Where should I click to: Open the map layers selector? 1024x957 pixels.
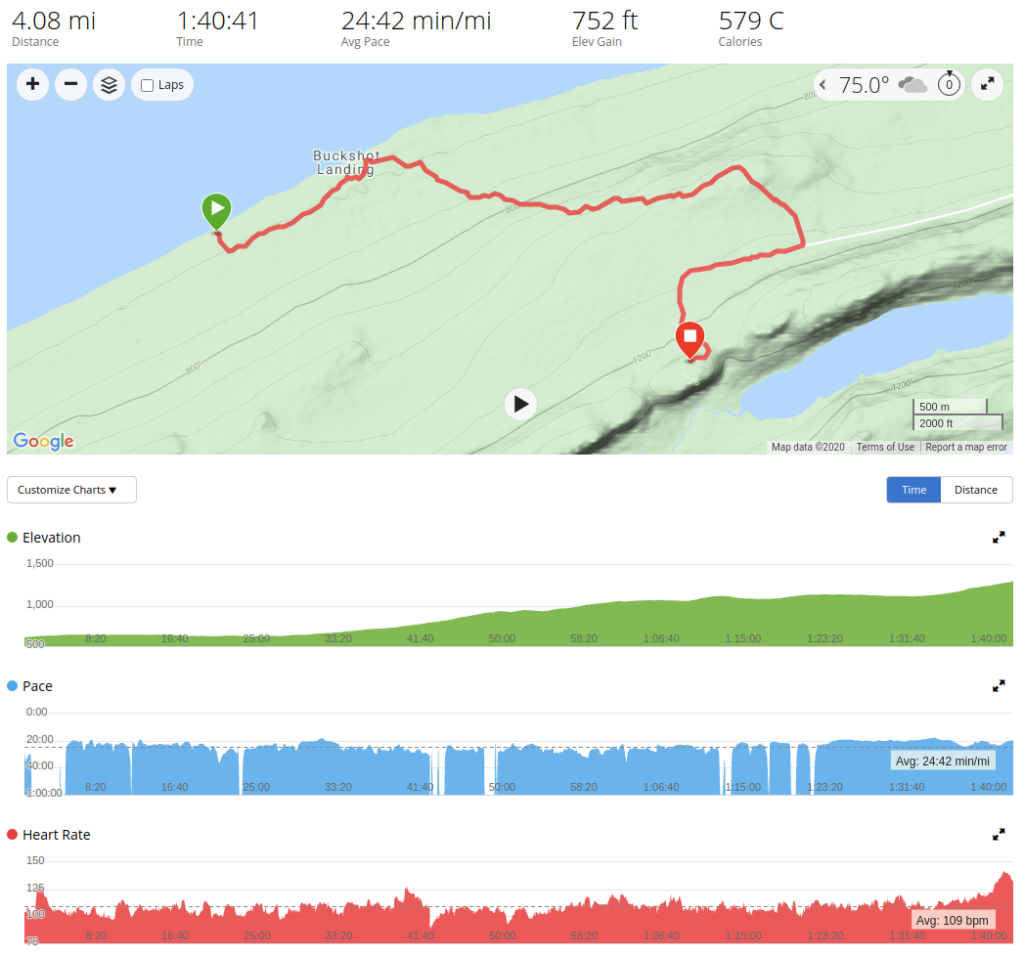(109, 84)
